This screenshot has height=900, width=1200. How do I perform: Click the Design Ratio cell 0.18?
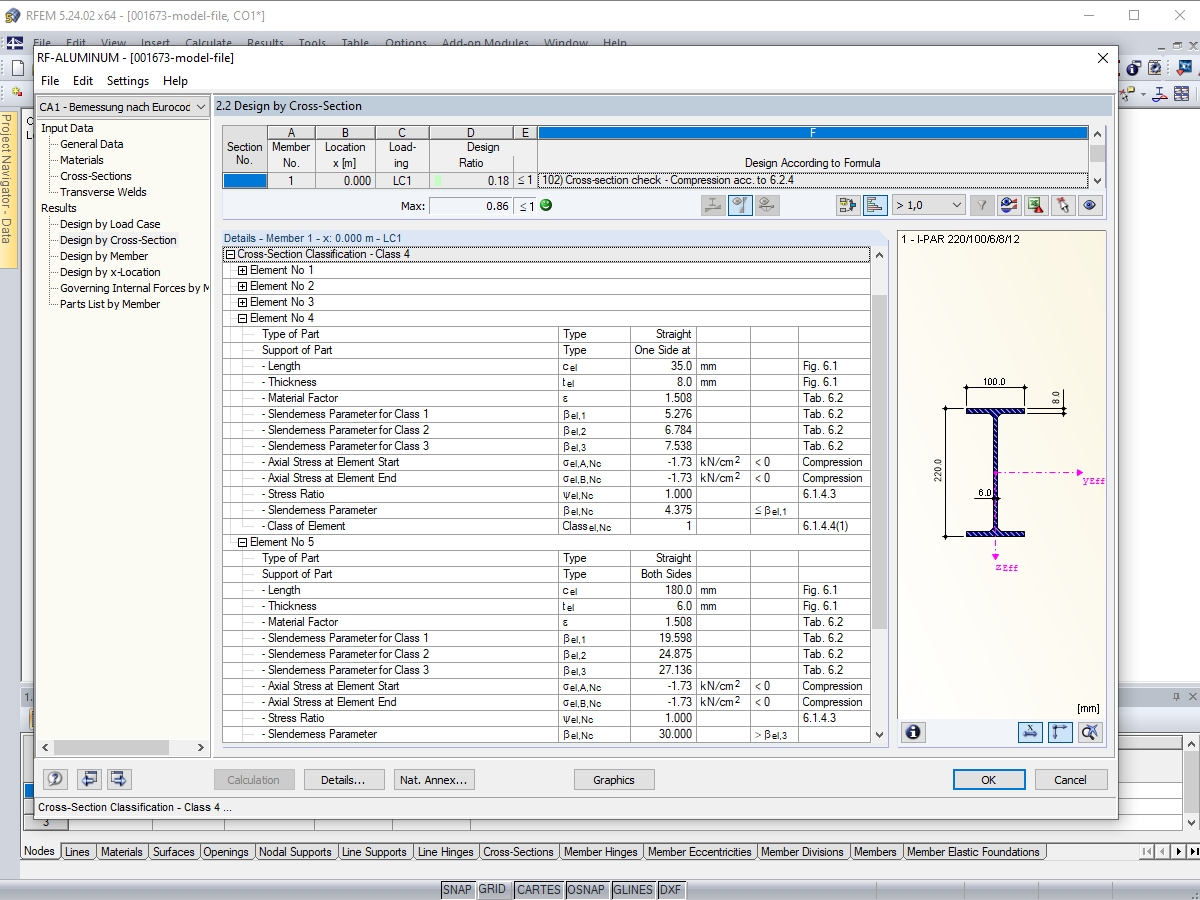pos(471,181)
